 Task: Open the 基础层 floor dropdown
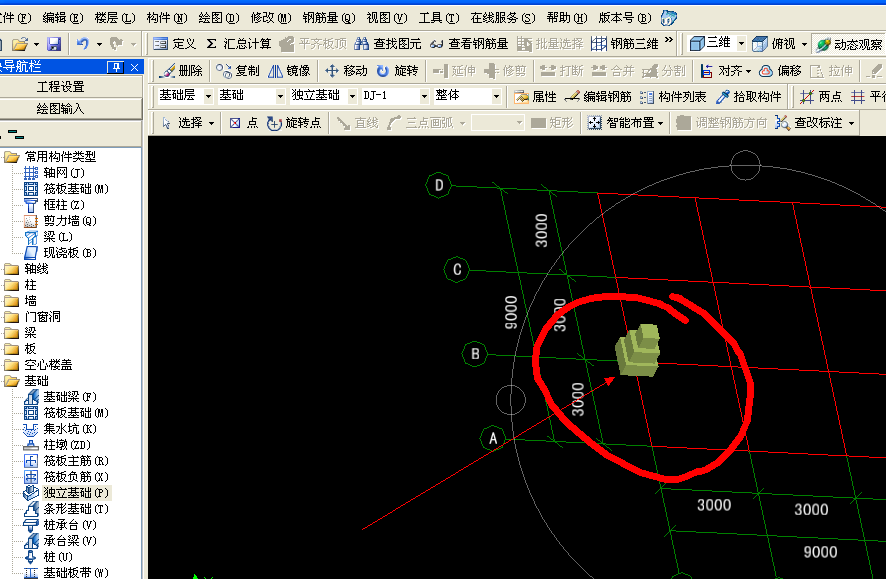[208, 97]
